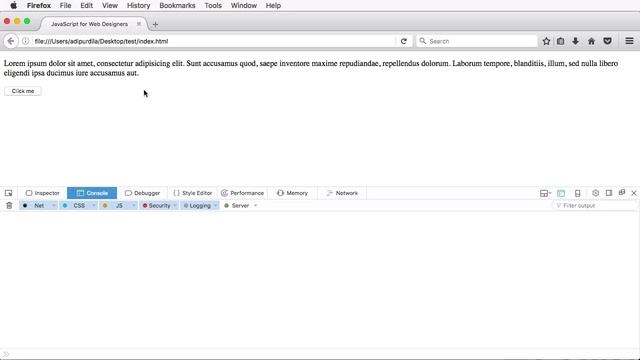Show site info for the URL

pos(25,41)
